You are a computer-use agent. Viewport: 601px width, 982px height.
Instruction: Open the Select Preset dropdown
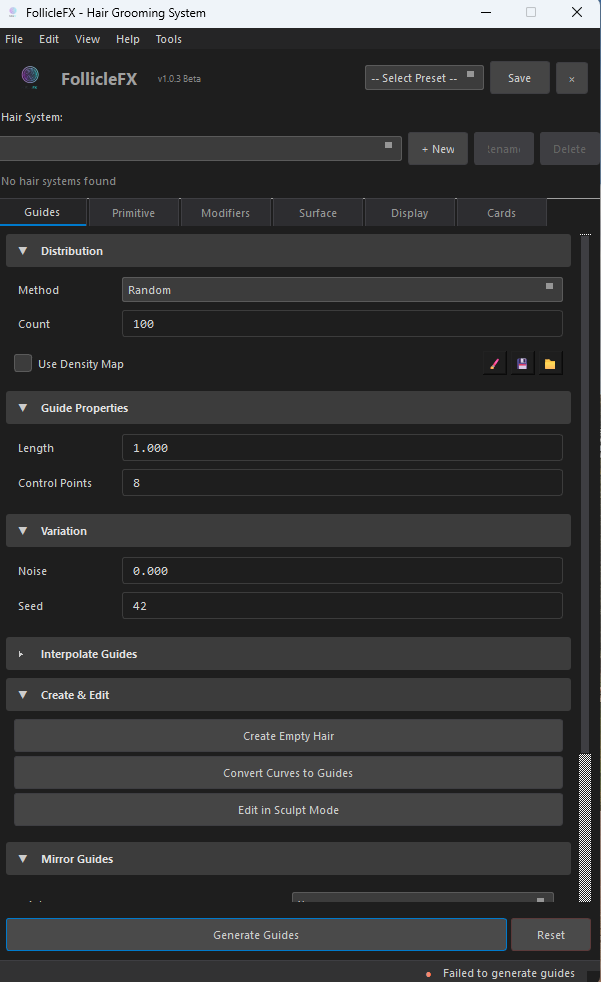(424, 78)
